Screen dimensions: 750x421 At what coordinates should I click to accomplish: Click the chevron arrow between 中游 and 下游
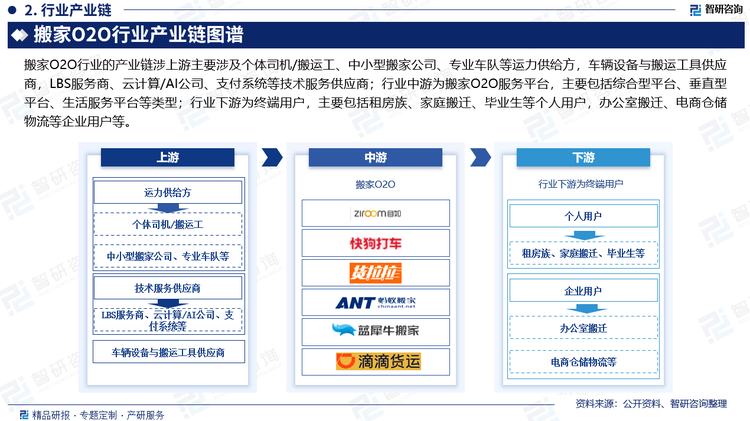coord(480,157)
